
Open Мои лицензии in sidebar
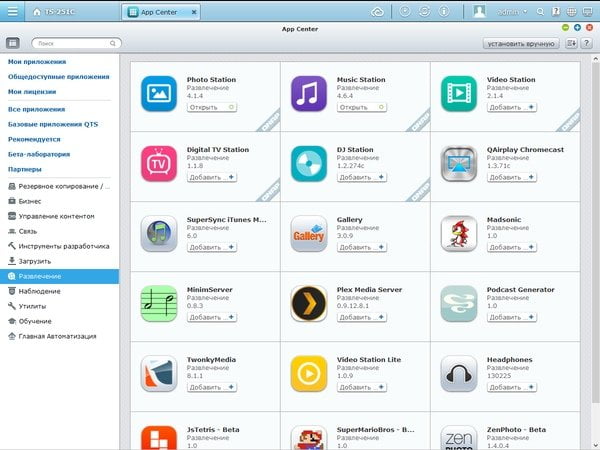point(32,91)
